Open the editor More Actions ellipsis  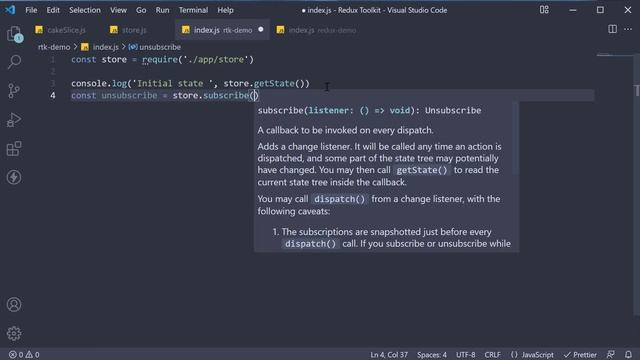[x=628, y=29]
